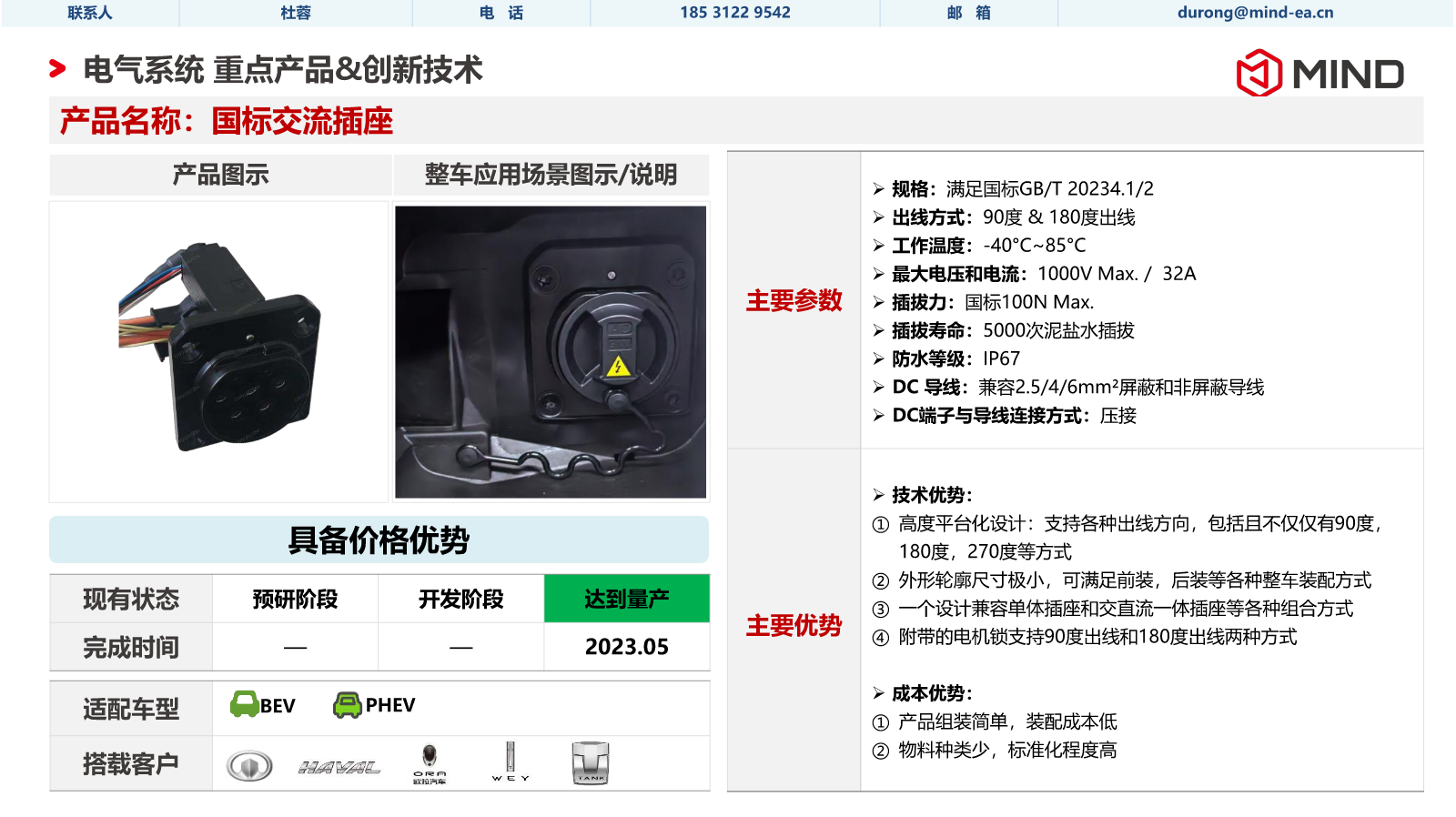Click the Great Wall Motors oval logo
Viewport: 1456px width, 817px height.
249,766
